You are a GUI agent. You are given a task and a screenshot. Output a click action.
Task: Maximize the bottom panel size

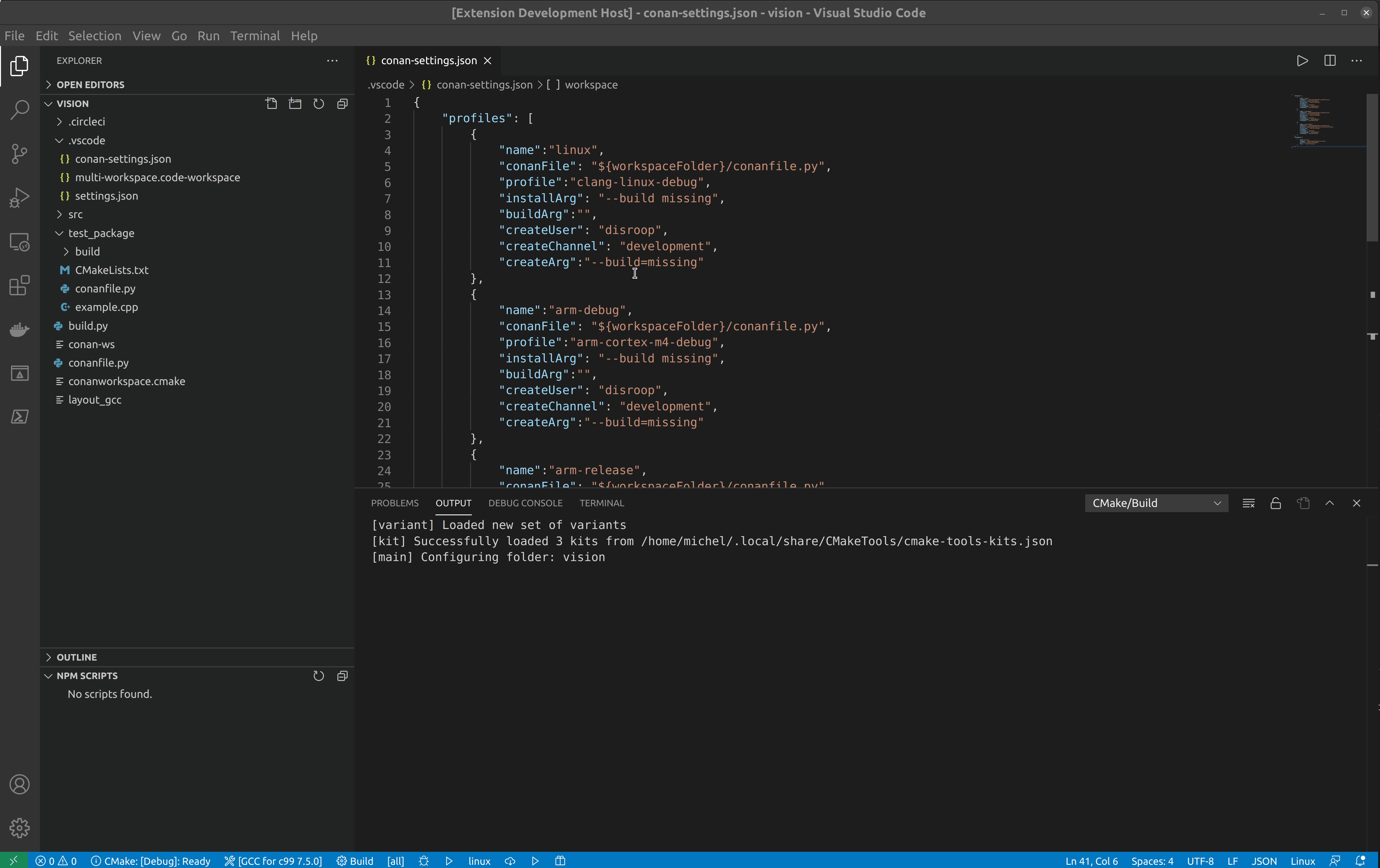click(x=1329, y=503)
